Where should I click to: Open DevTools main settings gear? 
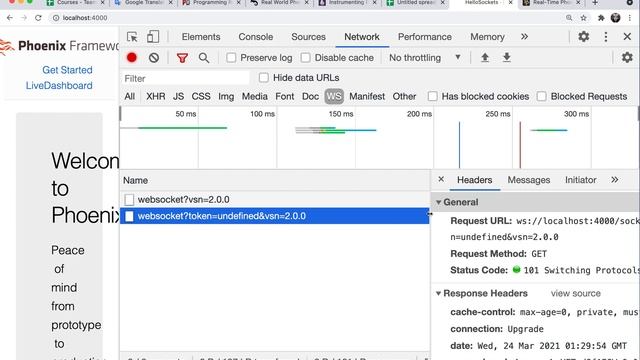584,37
